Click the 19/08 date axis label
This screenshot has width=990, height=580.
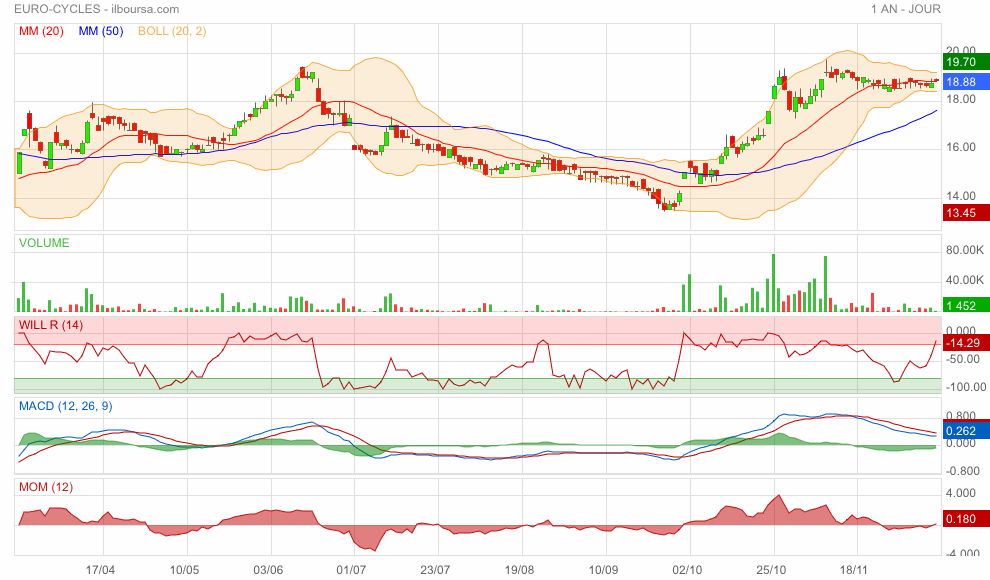click(x=519, y=570)
